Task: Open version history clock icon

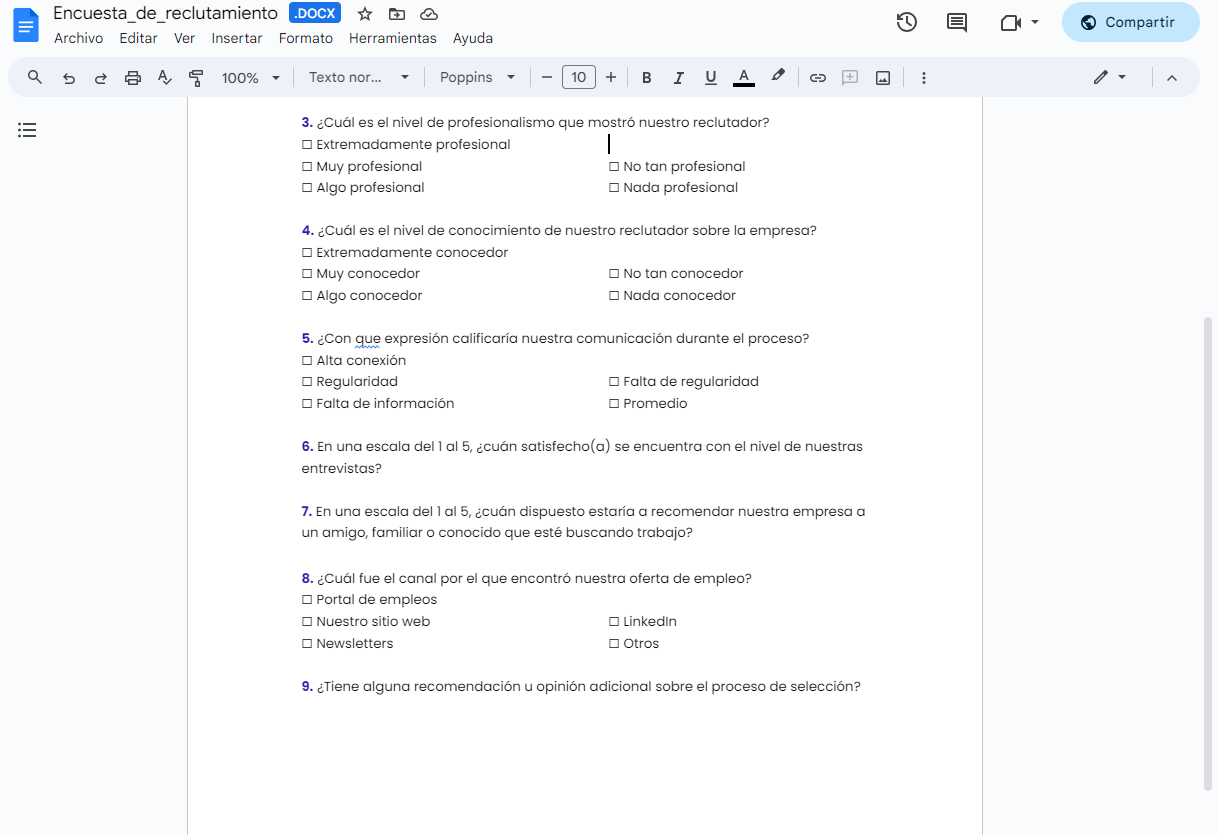Action: (907, 22)
